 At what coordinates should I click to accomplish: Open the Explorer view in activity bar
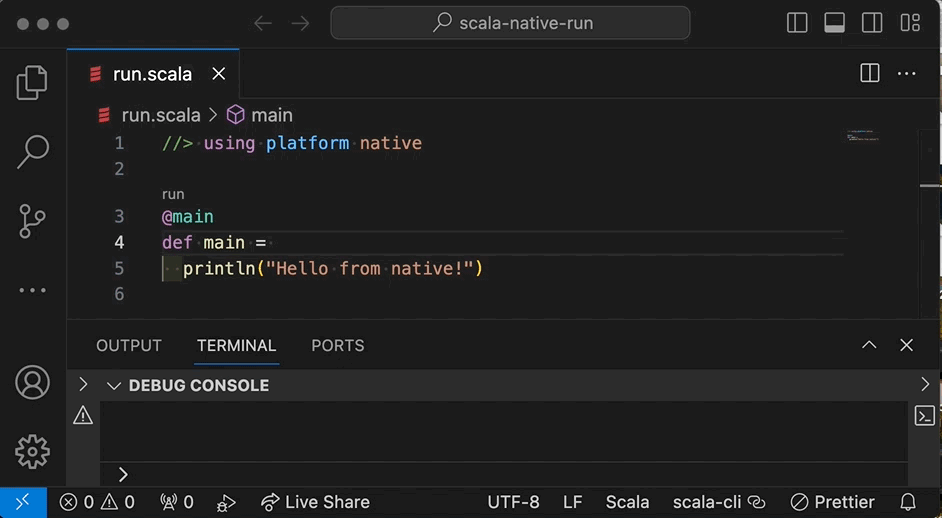pos(32,82)
